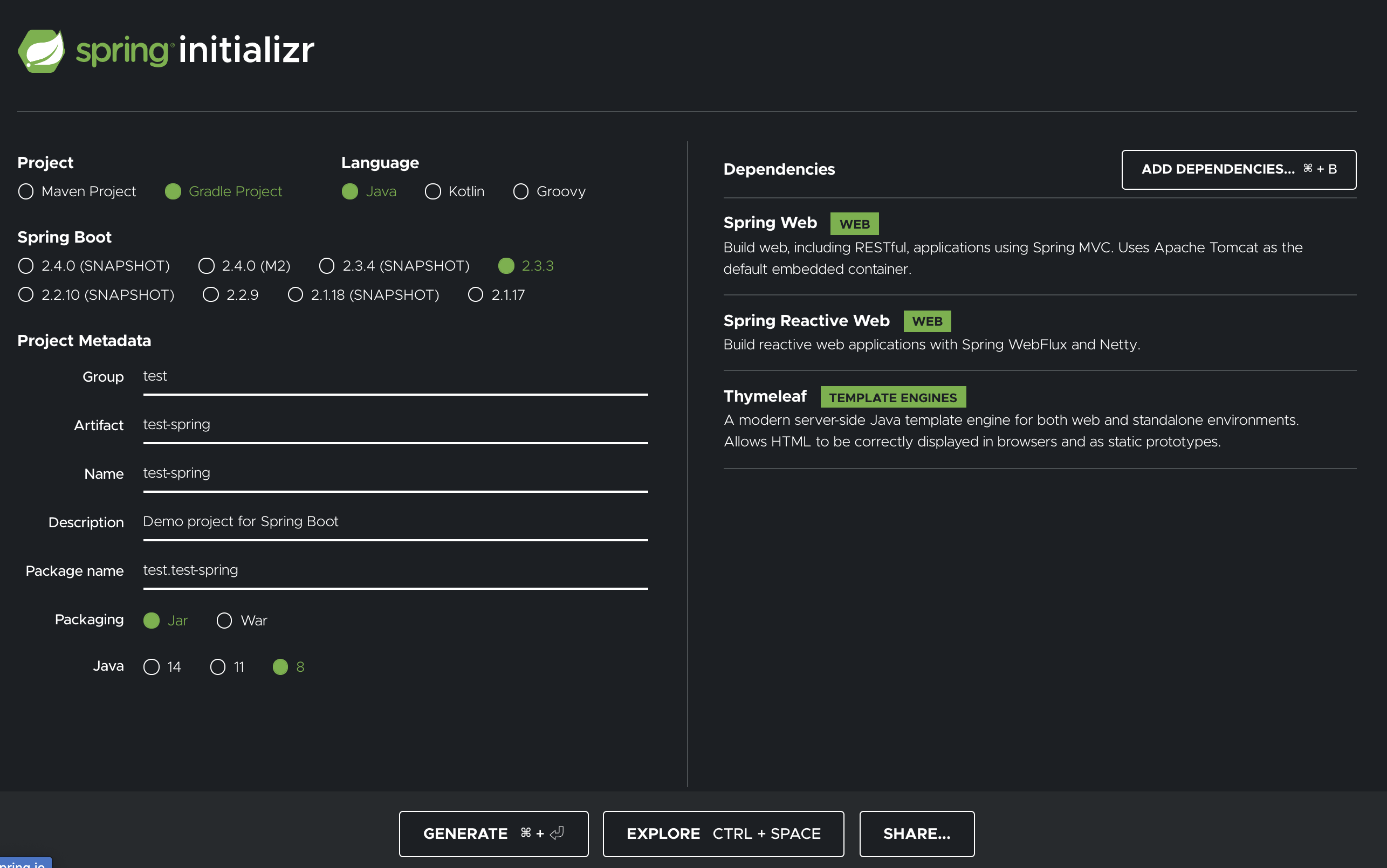Select Java version 14
Image resolution: width=1387 pixels, height=868 pixels.
pos(152,666)
